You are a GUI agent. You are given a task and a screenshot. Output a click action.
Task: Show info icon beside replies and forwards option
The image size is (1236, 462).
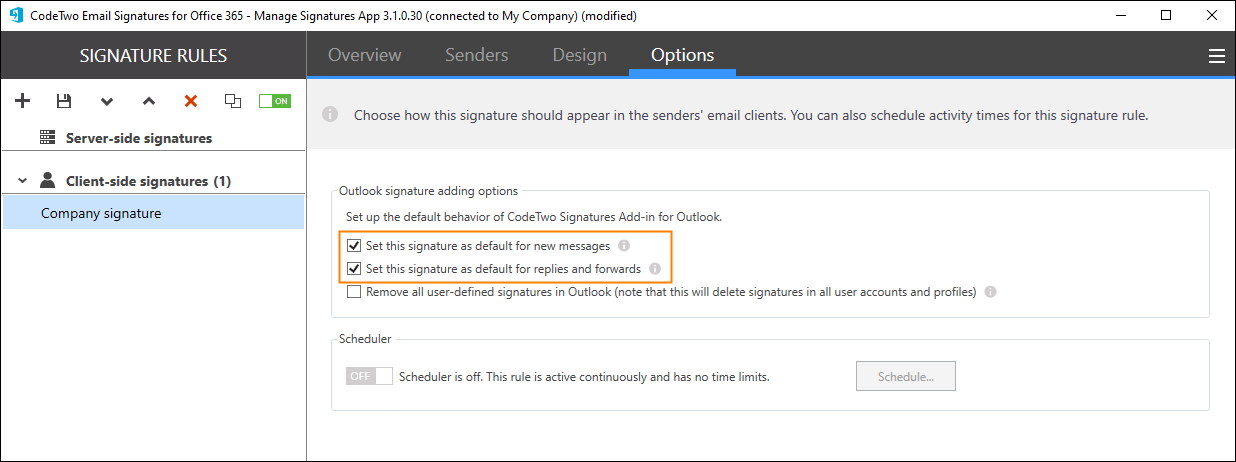coord(655,269)
